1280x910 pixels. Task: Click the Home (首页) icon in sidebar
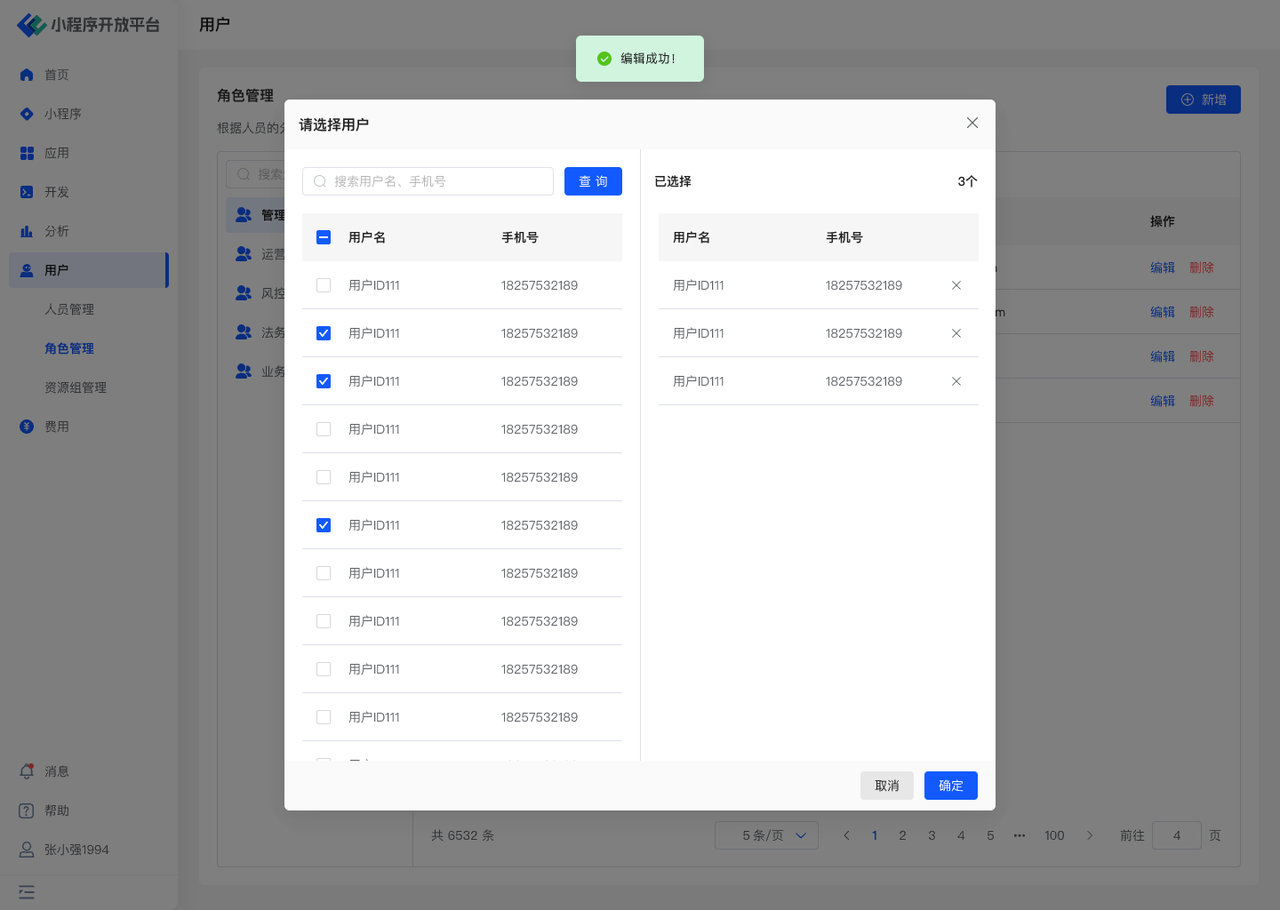coord(27,75)
